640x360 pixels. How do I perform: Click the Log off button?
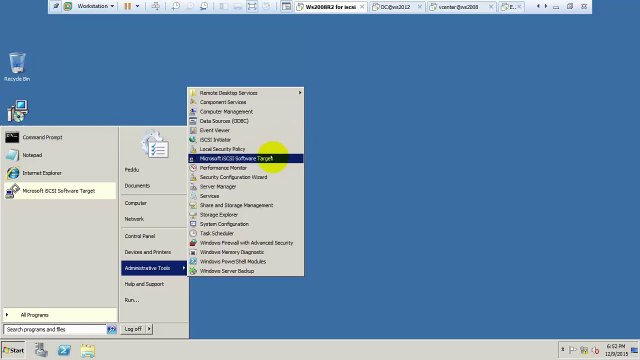tap(133, 329)
